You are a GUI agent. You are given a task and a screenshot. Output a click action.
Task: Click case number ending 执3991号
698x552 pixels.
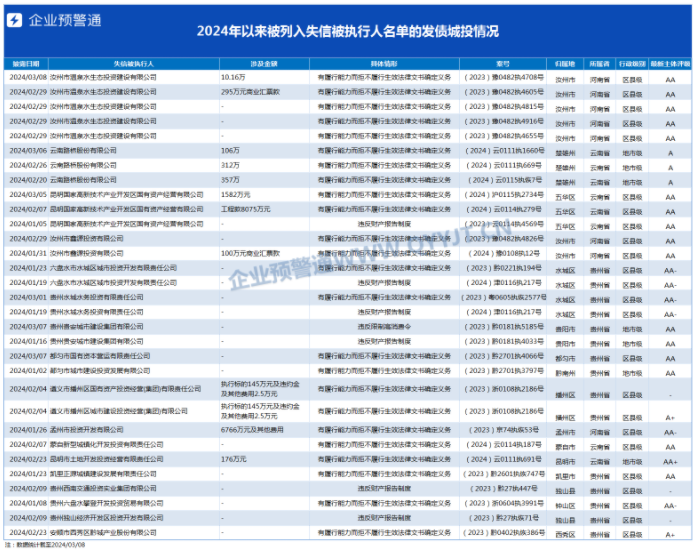(503, 503)
